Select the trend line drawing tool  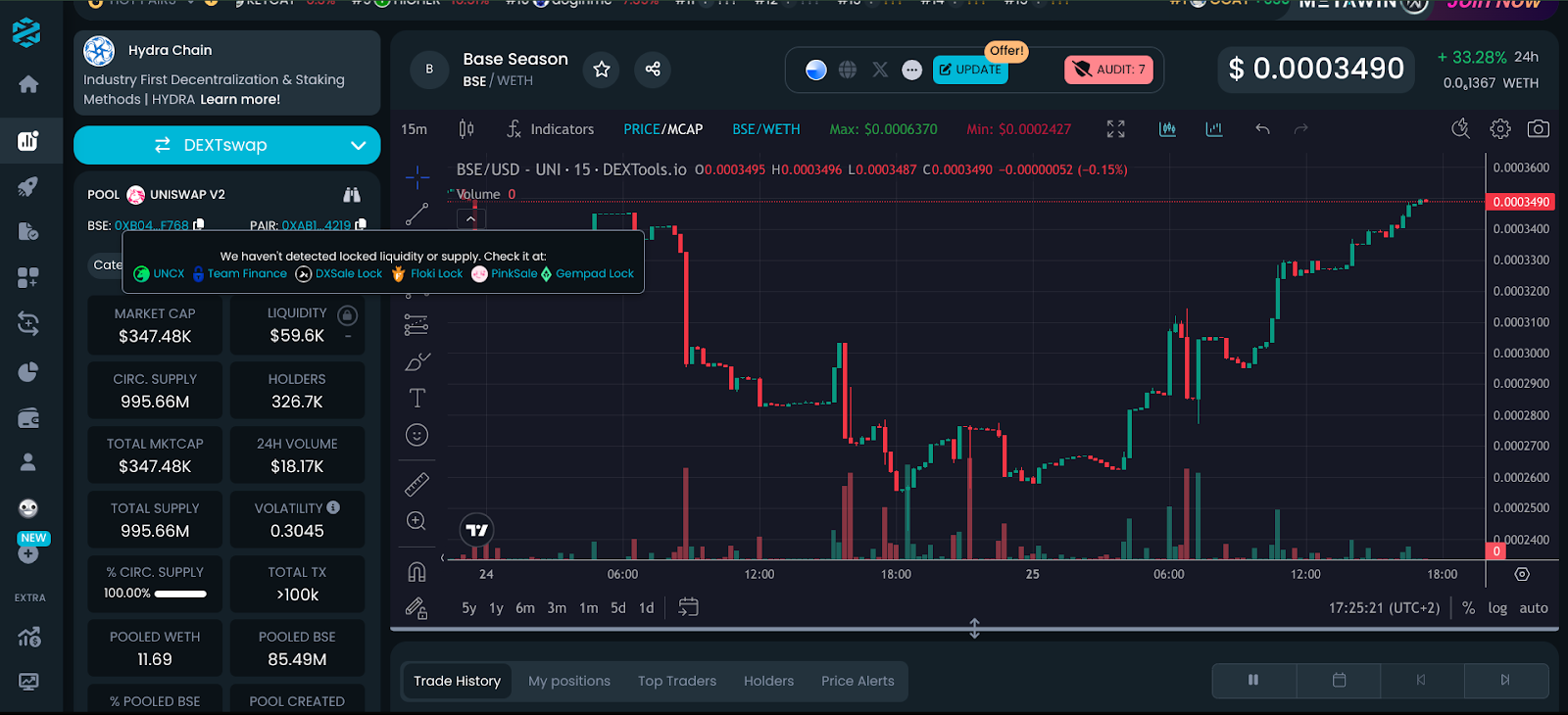click(x=416, y=214)
